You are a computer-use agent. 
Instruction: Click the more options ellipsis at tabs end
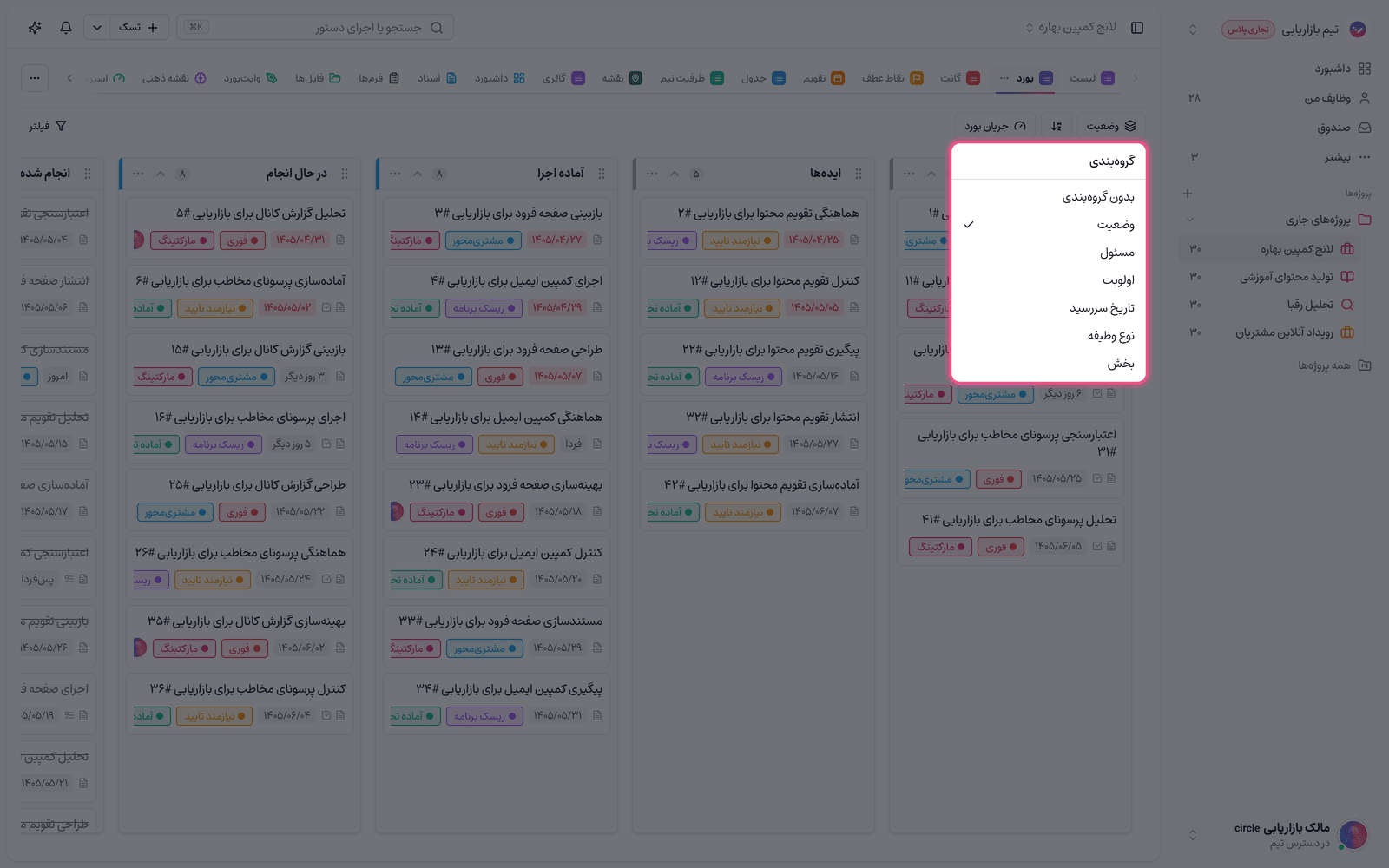click(35, 78)
